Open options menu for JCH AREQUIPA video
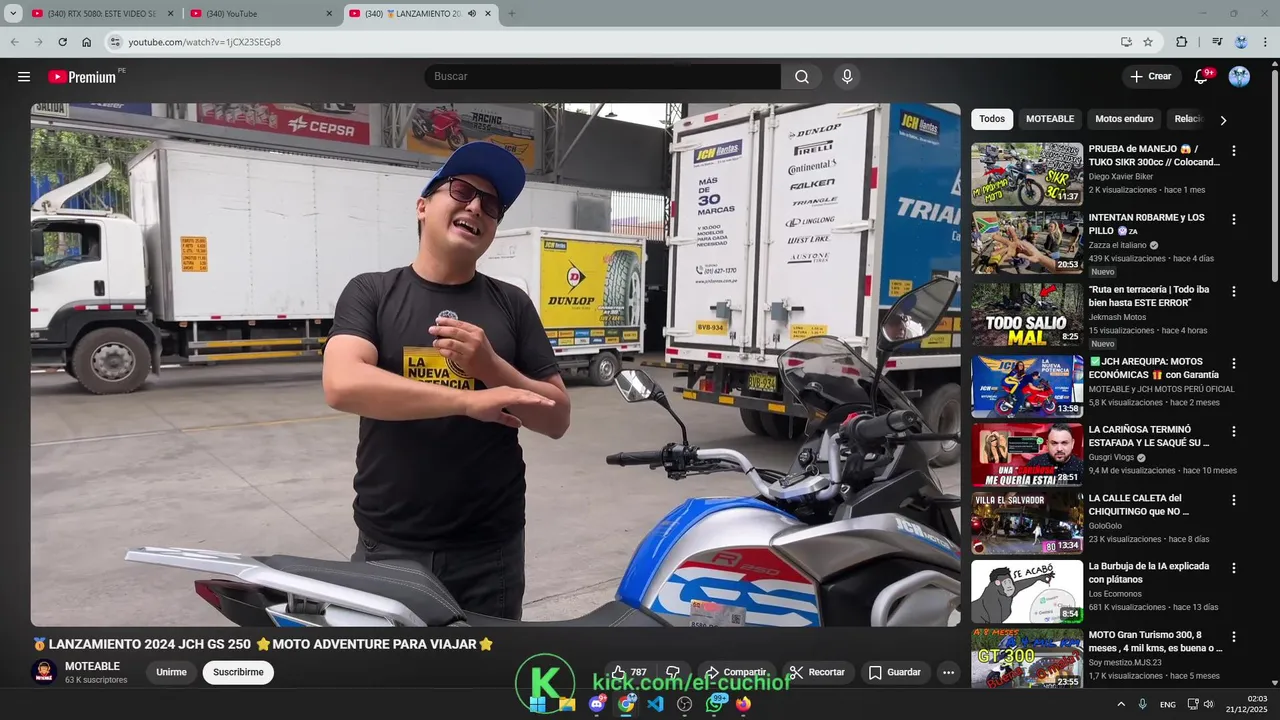The height and width of the screenshot is (720, 1280). coord(1233,364)
